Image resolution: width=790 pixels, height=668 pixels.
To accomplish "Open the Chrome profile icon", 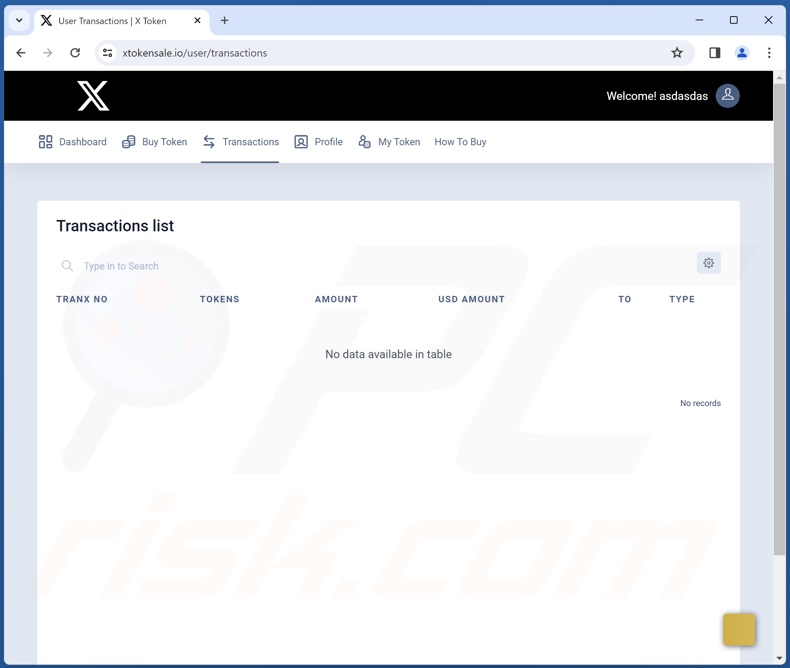I will tap(742, 53).
